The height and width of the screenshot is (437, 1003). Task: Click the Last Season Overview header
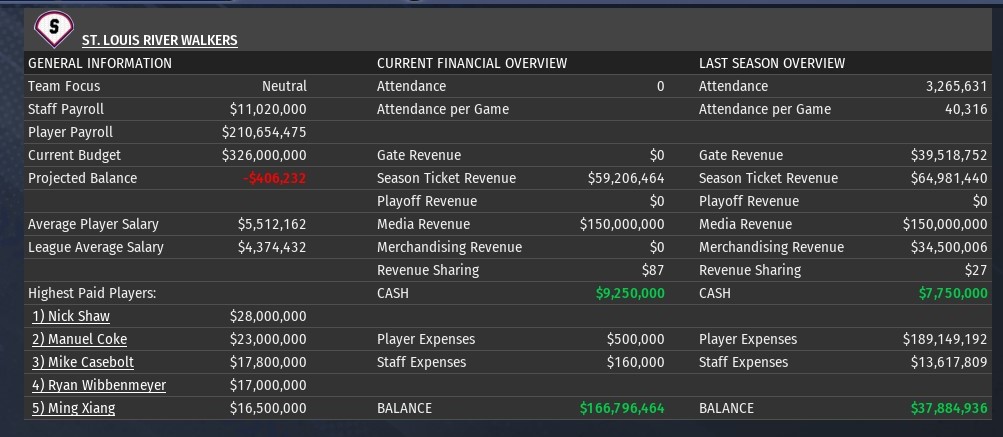coord(771,63)
